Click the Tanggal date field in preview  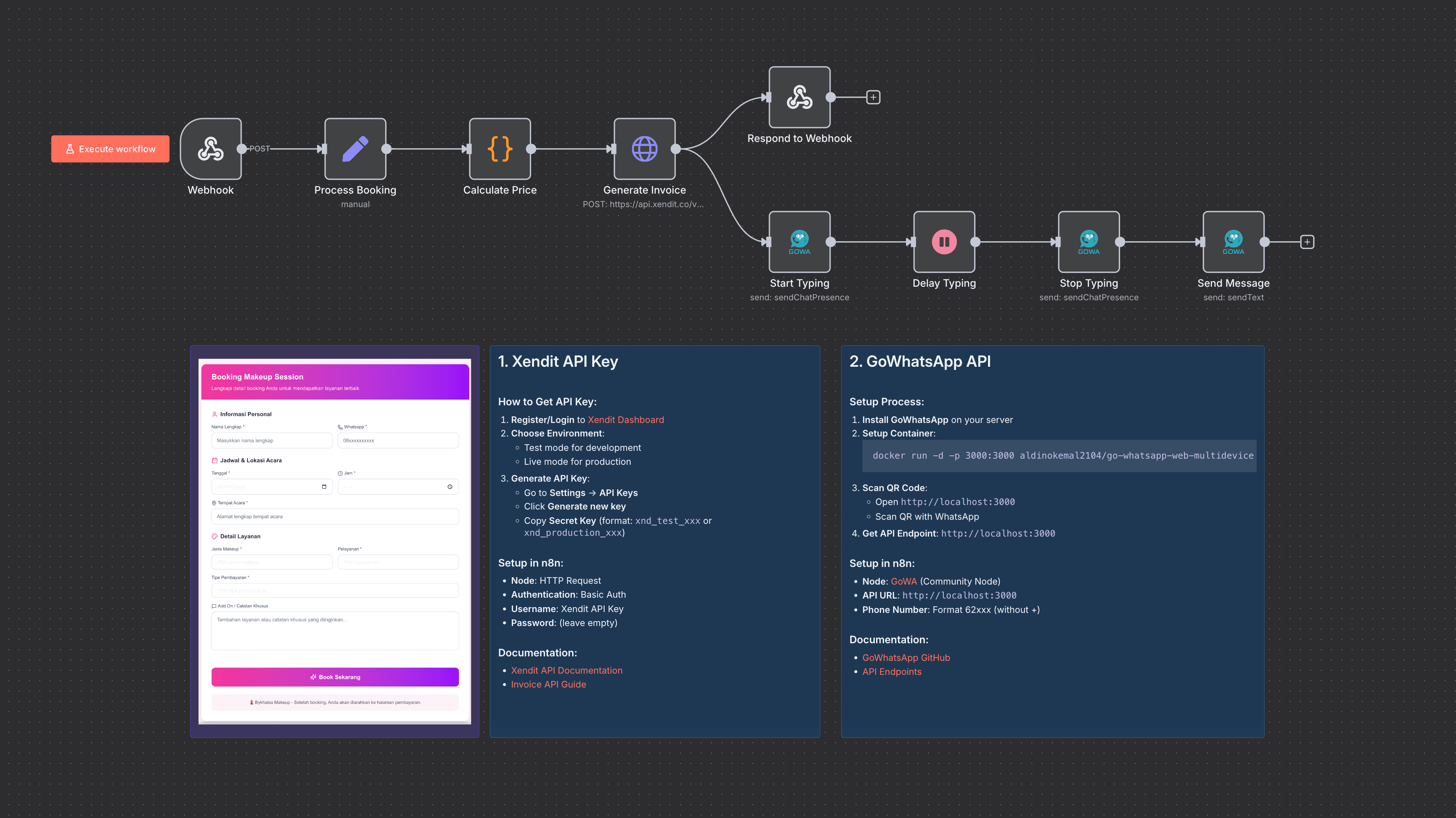[272, 487]
